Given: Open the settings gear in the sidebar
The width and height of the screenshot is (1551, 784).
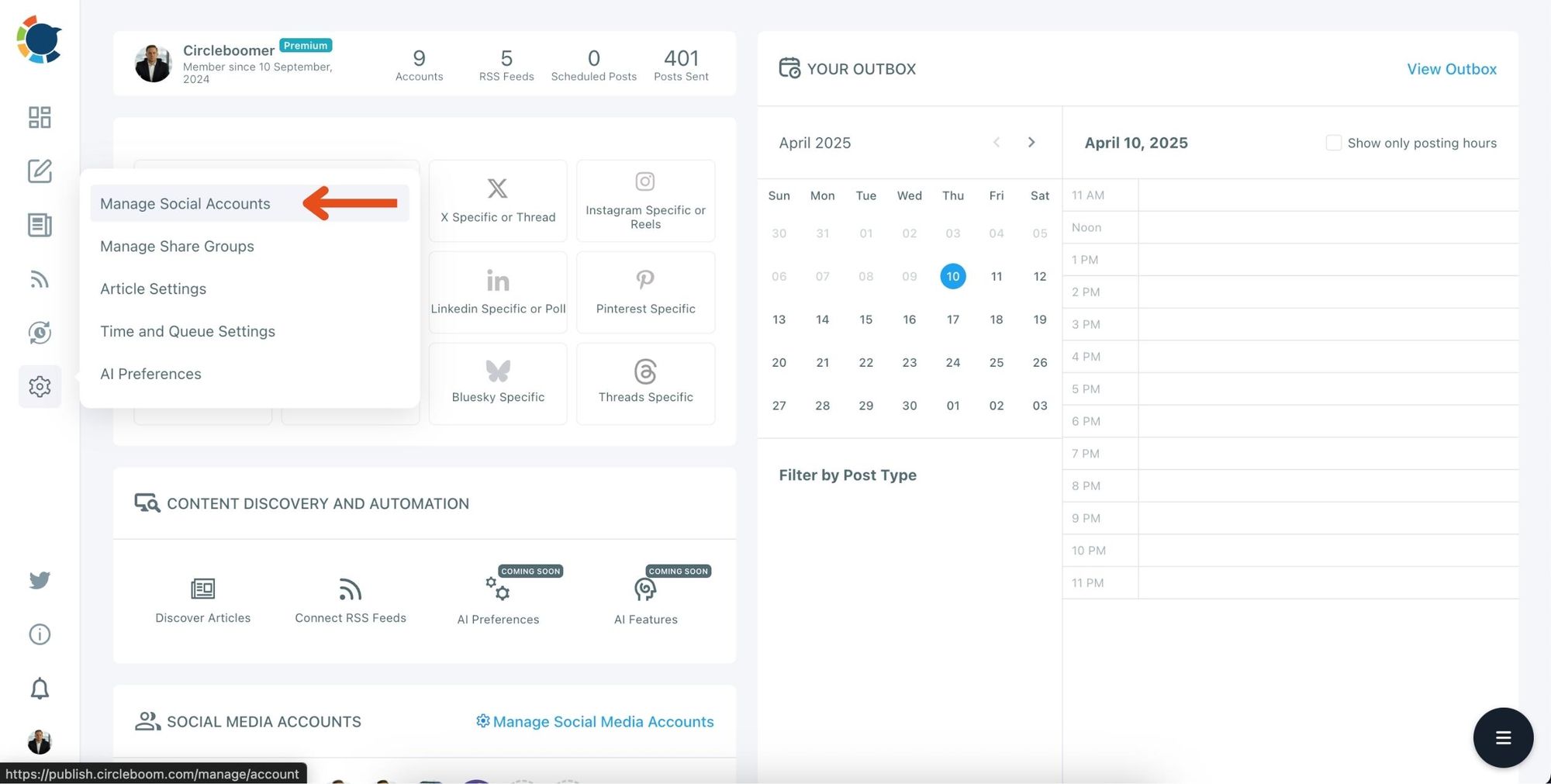Looking at the screenshot, I should click(x=40, y=386).
